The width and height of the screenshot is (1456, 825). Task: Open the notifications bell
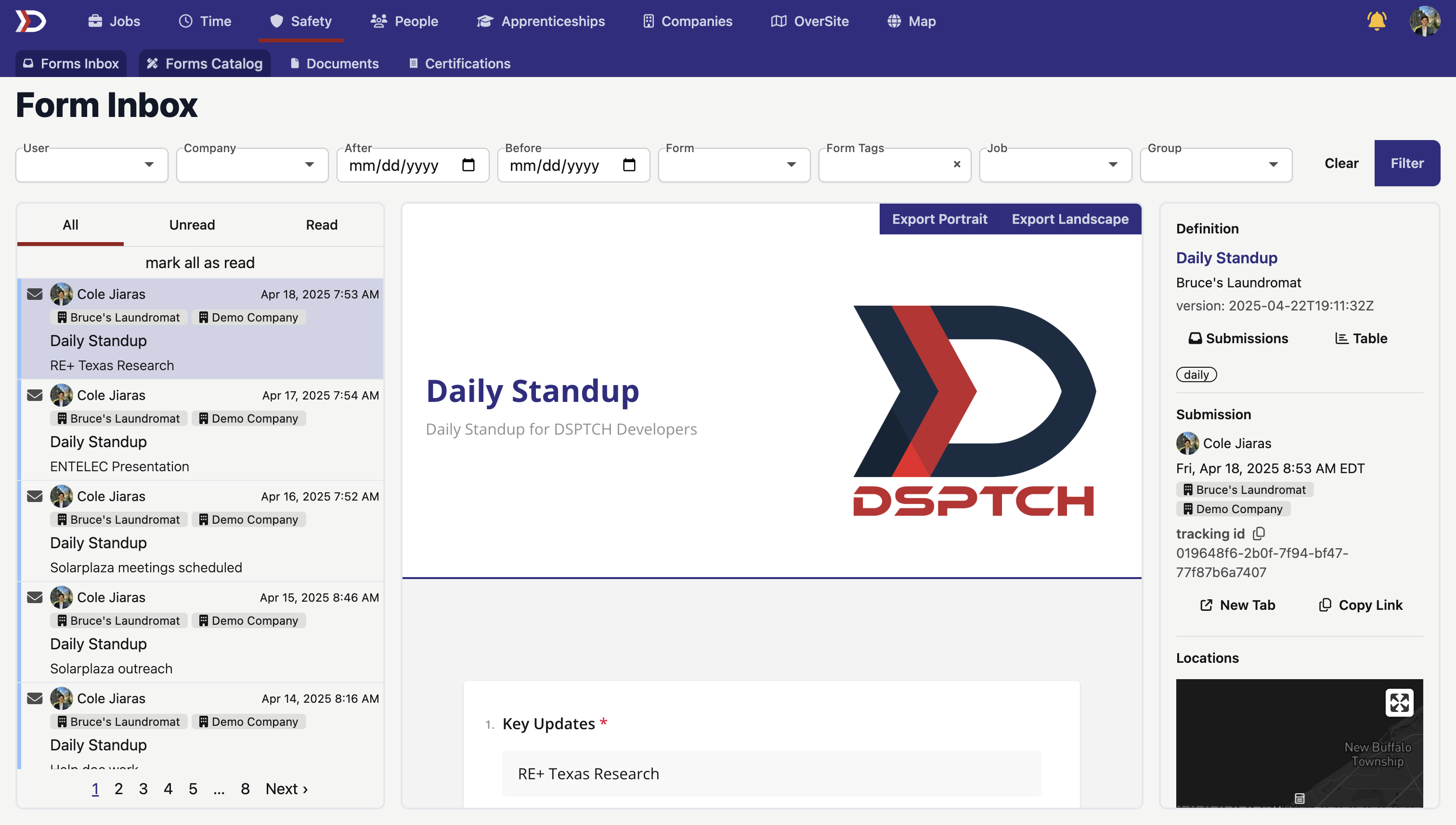(1376, 21)
